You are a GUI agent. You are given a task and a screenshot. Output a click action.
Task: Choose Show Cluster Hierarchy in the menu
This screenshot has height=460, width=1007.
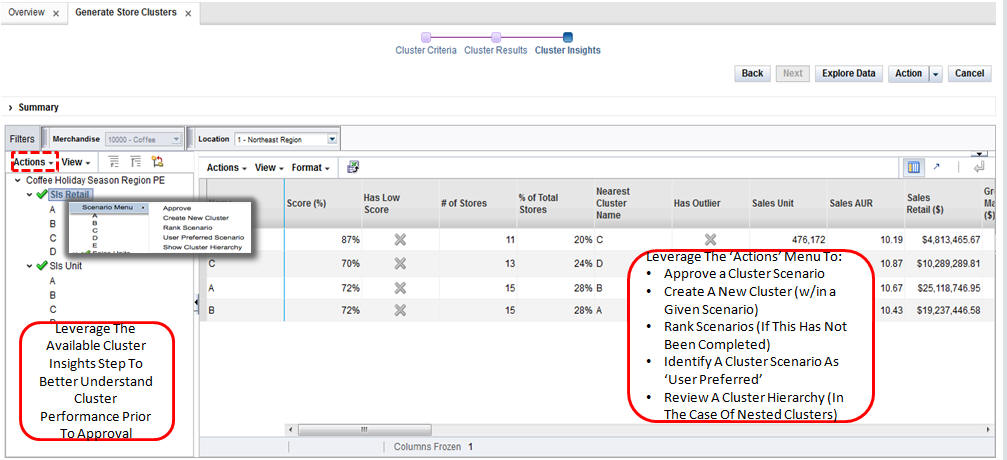point(202,247)
